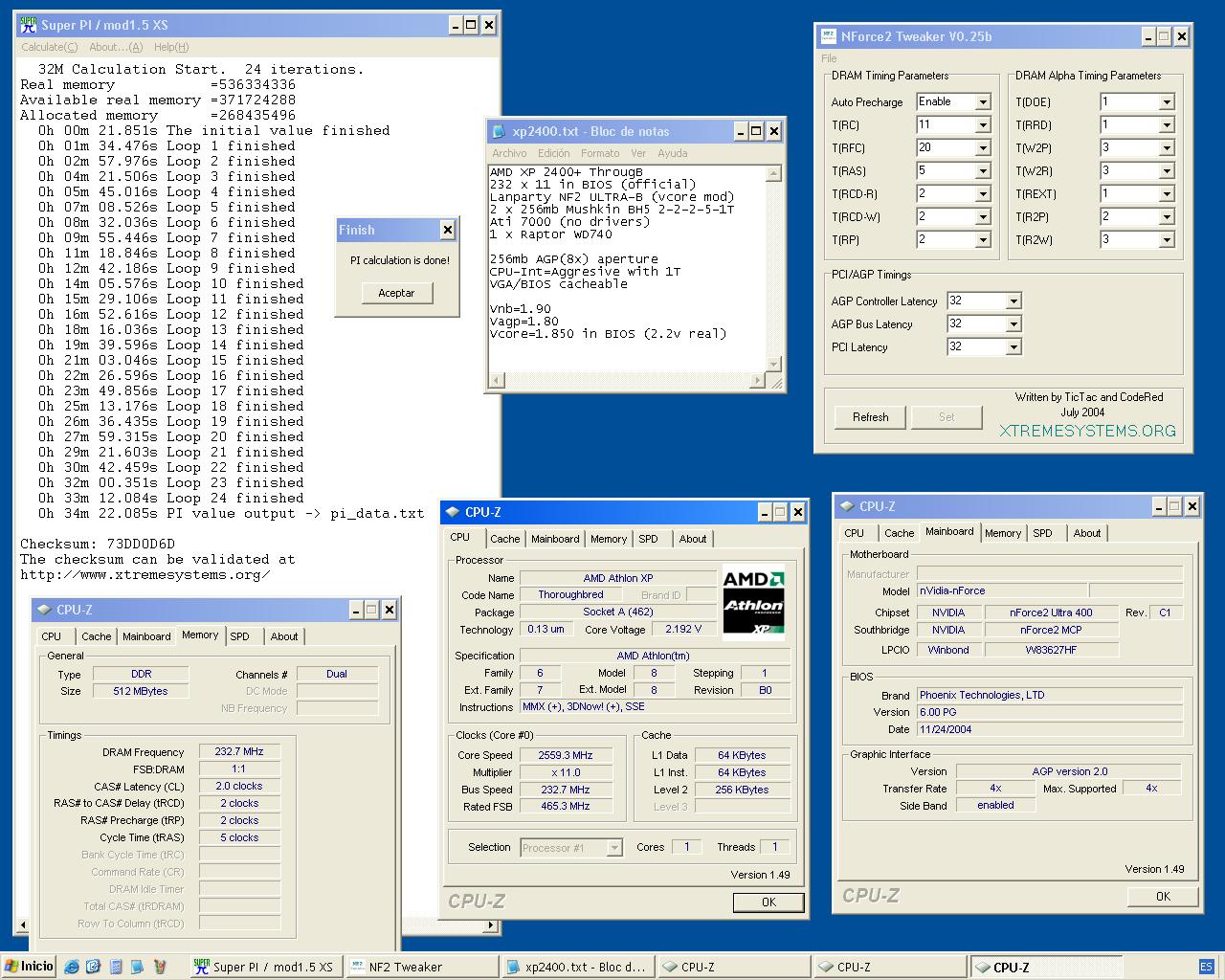Open T(RC) dropdown
Viewport: 1225px width, 980px height.
(x=983, y=124)
